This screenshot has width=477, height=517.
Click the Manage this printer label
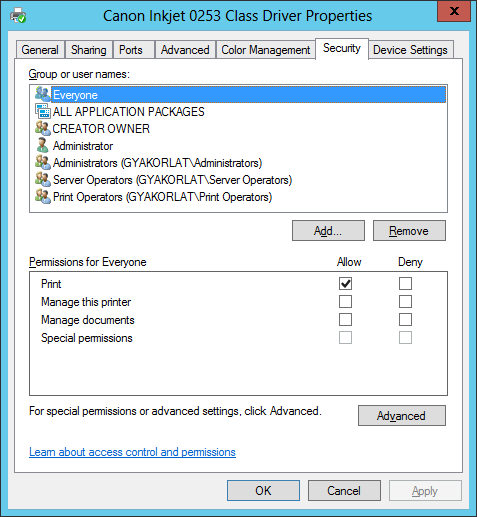tap(86, 302)
